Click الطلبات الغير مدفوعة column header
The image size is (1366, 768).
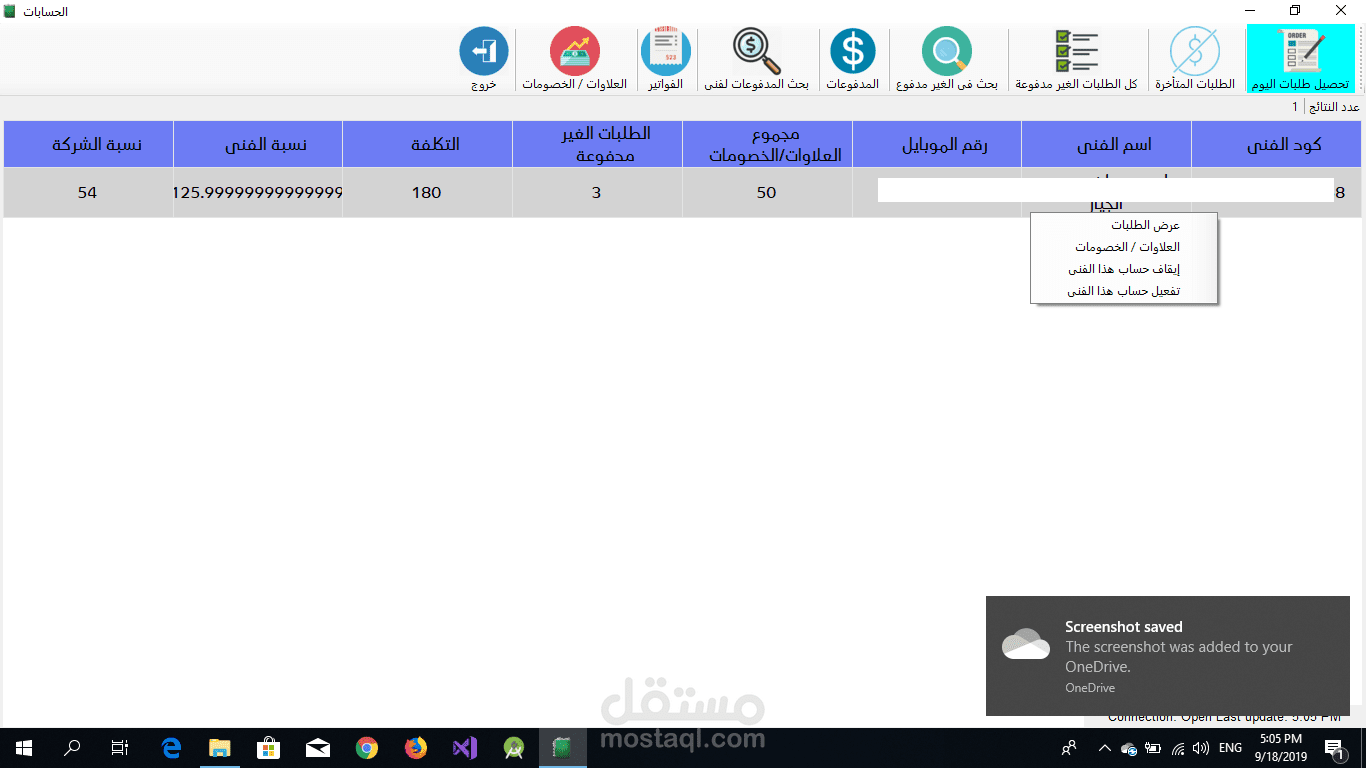597,144
